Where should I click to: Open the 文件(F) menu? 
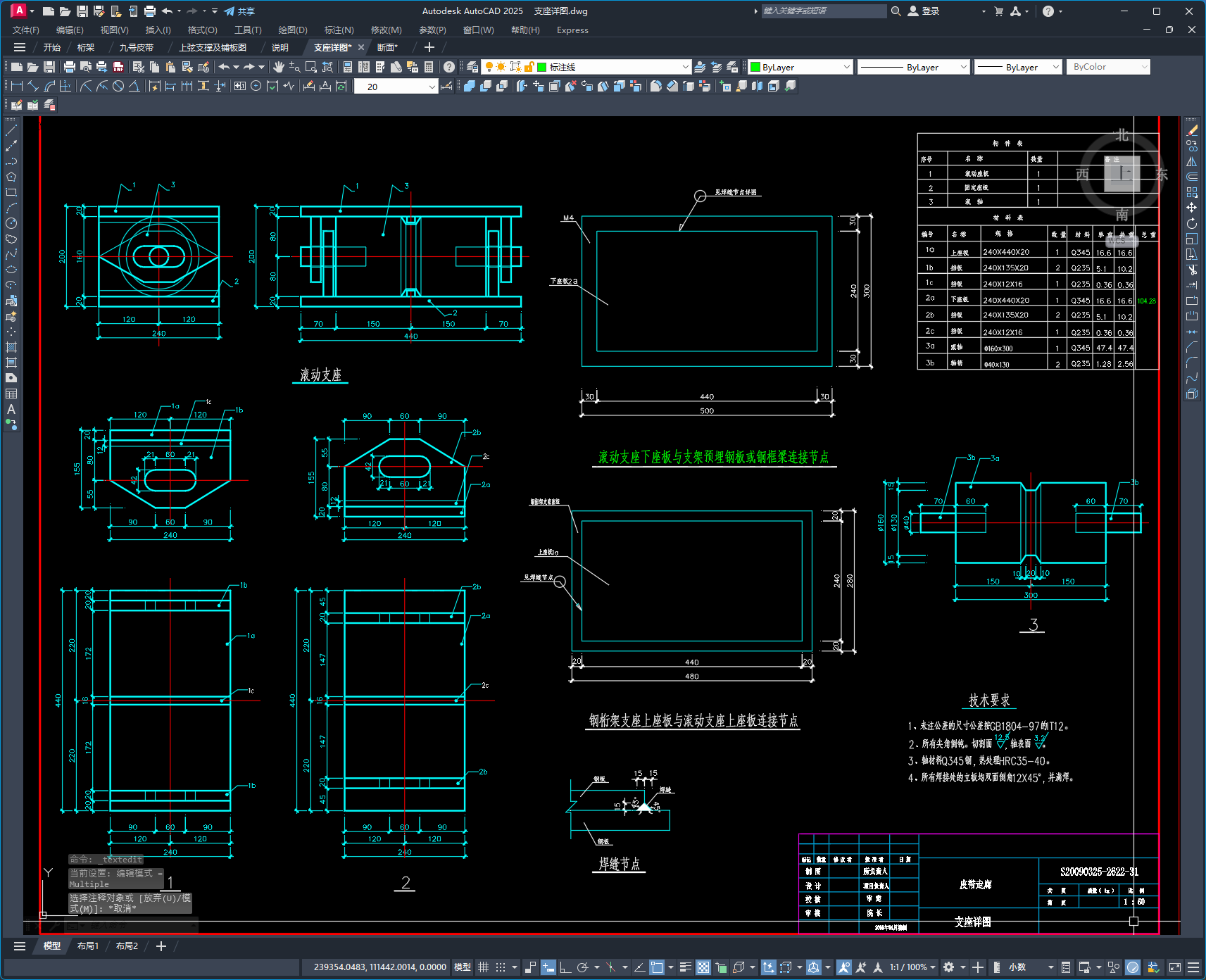[x=26, y=30]
